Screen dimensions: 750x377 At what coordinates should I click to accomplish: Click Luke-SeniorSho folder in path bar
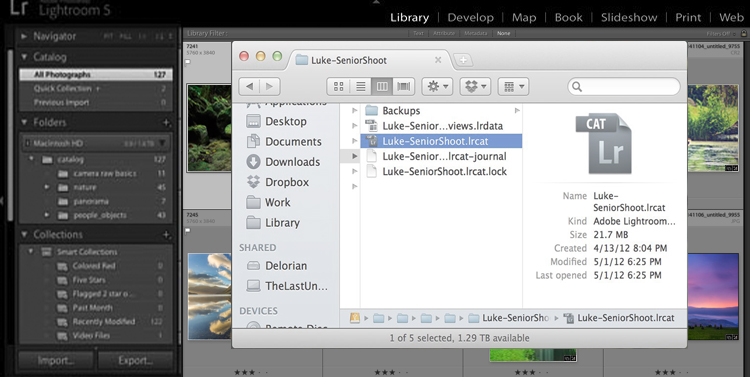click(508, 318)
